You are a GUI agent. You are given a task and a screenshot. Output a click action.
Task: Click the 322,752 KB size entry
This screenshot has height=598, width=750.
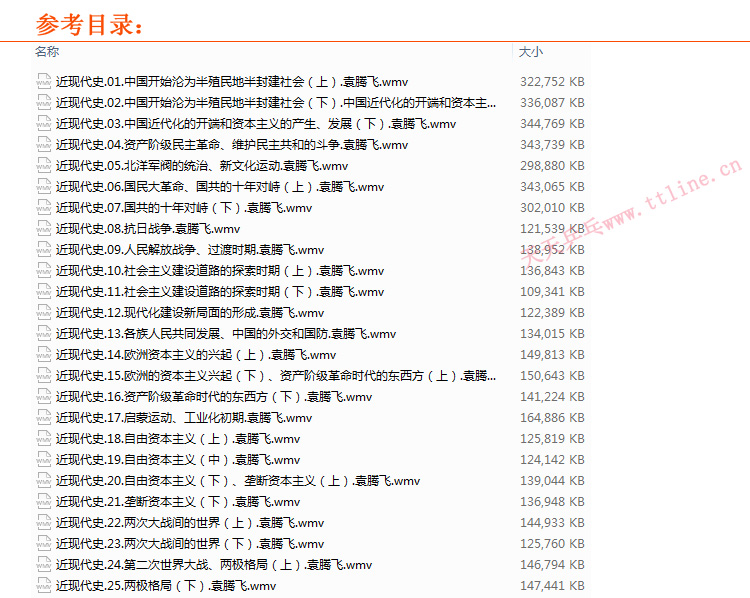coord(552,82)
